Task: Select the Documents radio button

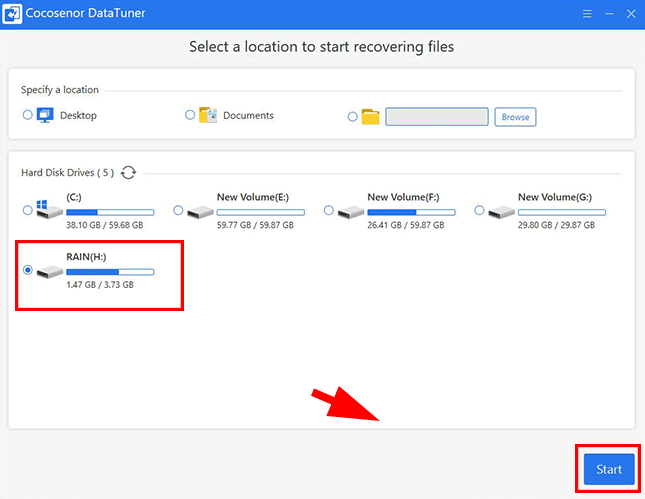Action: (x=190, y=116)
